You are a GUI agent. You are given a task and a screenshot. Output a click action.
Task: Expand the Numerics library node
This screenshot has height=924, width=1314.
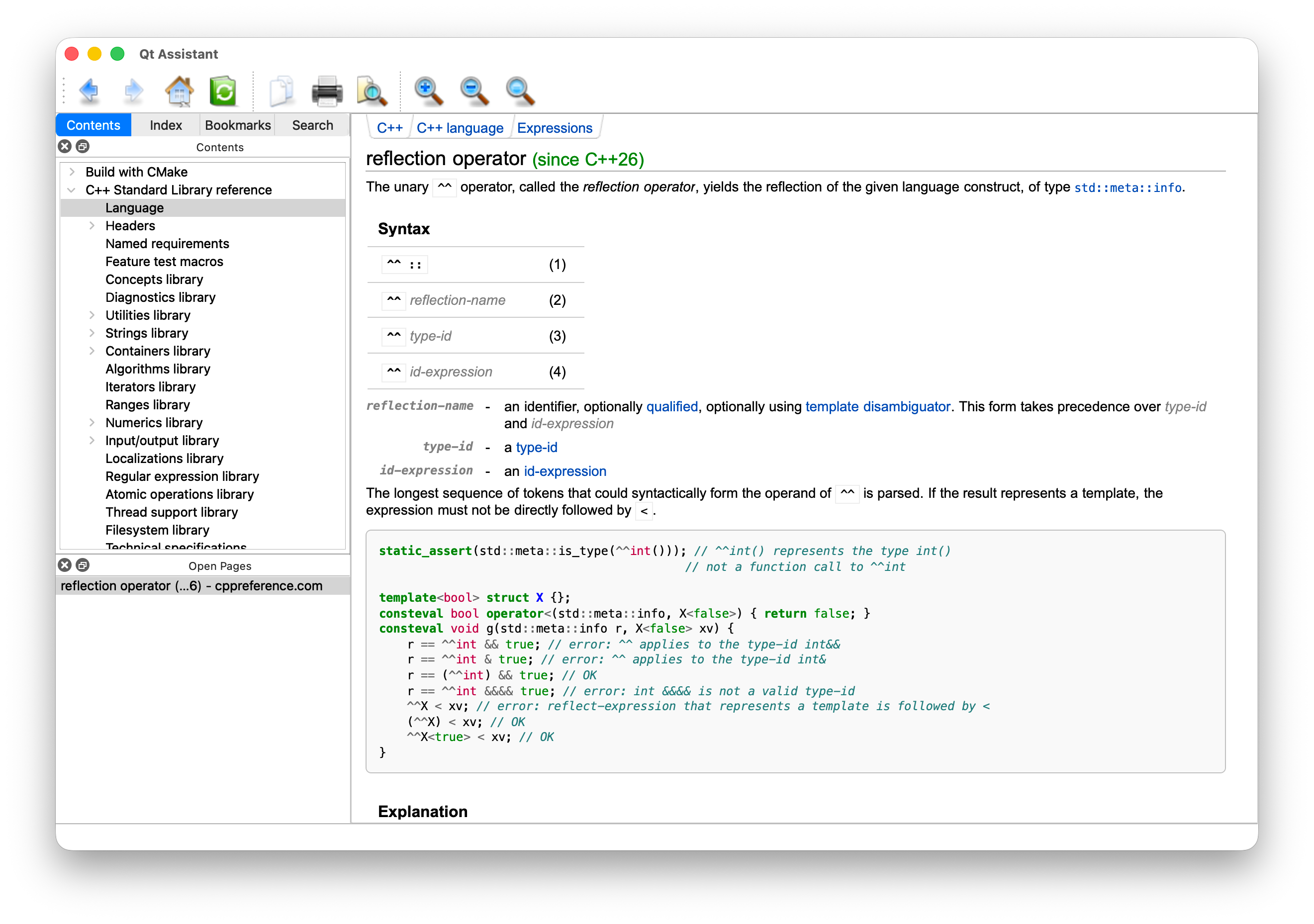(92, 422)
